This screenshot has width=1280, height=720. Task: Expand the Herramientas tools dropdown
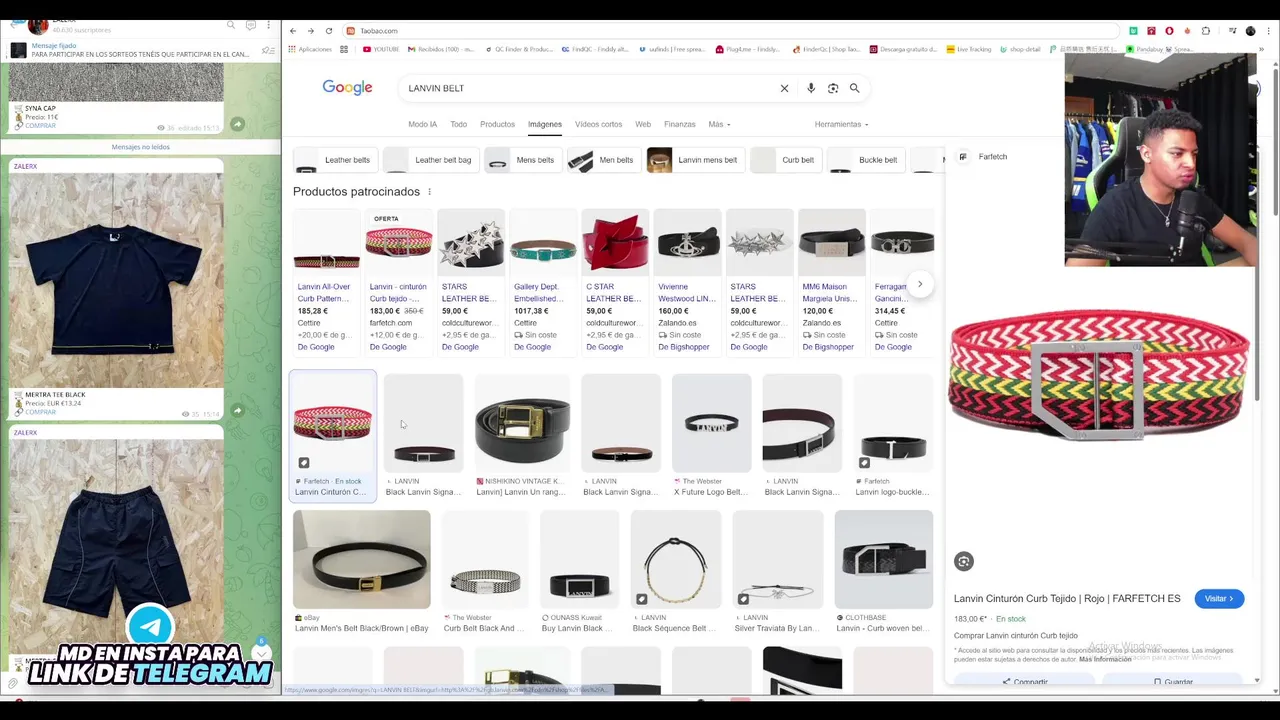click(x=841, y=124)
